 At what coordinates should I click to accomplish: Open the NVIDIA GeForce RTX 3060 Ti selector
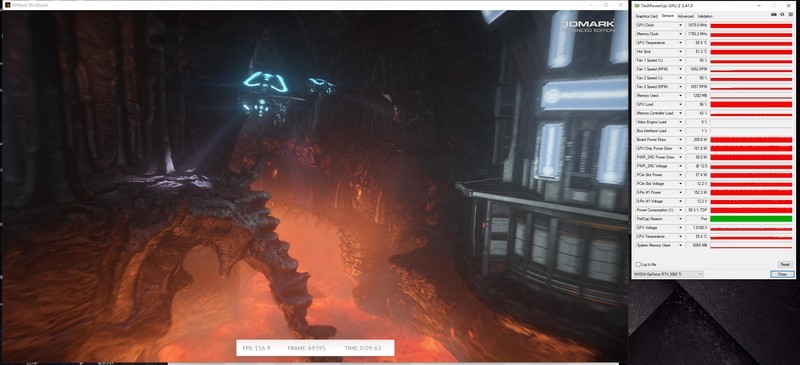coord(668,274)
